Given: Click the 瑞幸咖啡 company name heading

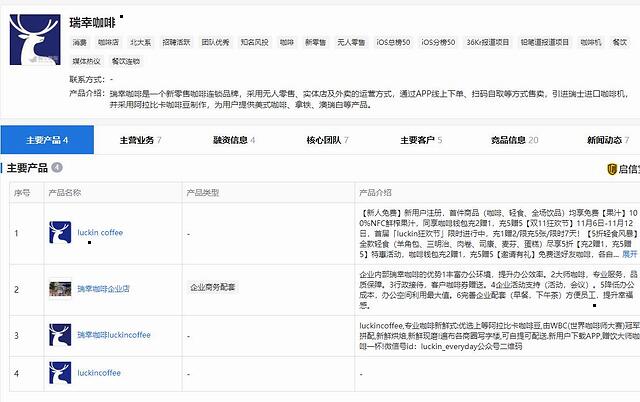Looking at the screenshot, I should point(92,22).
